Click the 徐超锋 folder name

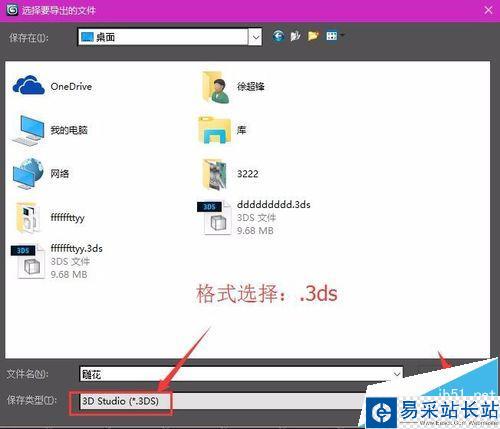tap(251, 87)
